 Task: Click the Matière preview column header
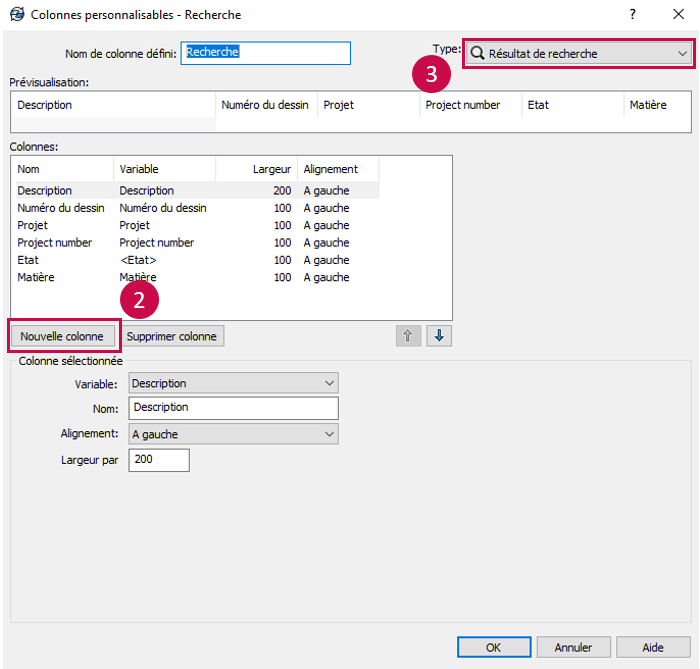(x=657, y=105)
